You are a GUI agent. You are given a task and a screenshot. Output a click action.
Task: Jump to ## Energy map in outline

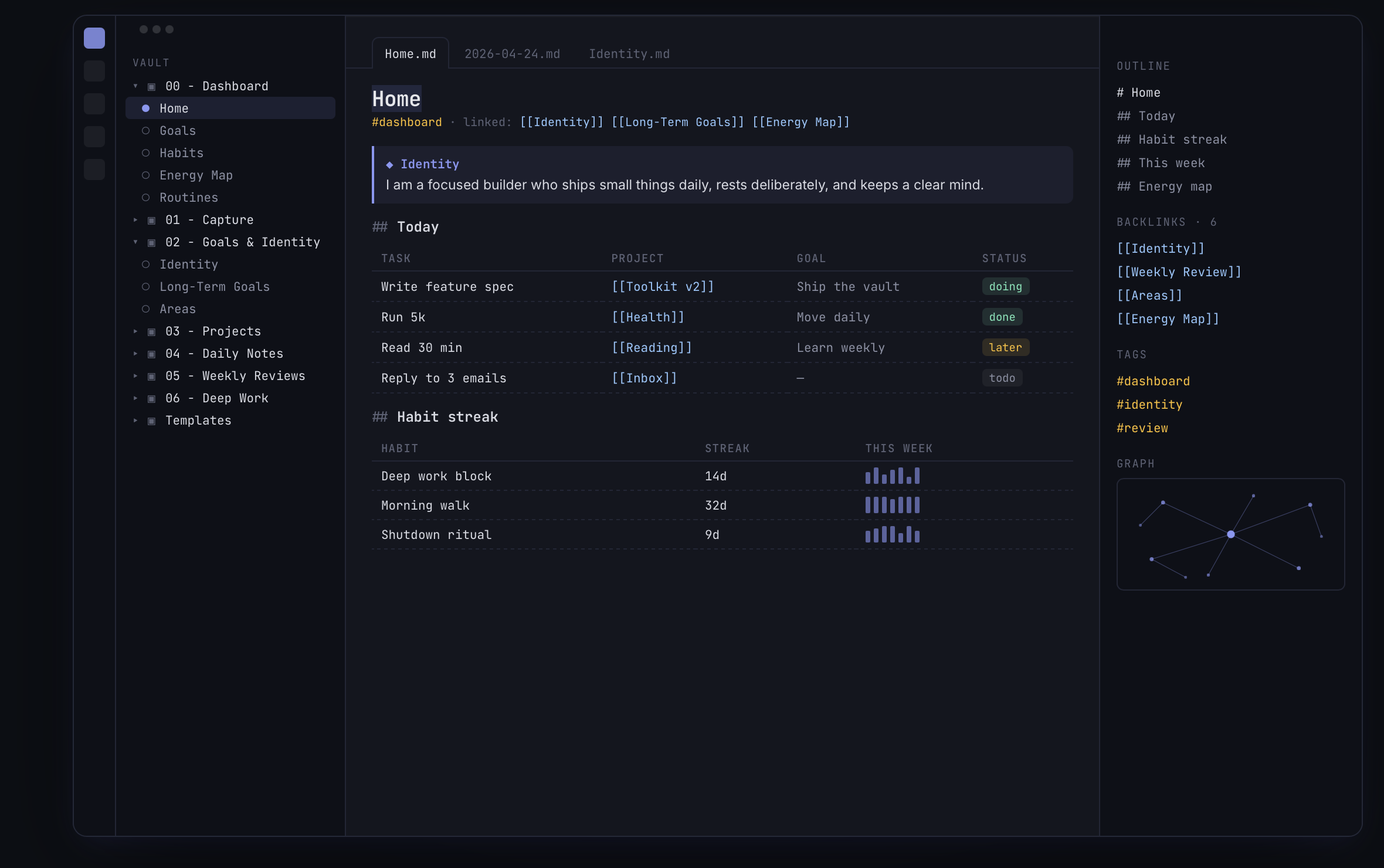(x=1164, y=187)
